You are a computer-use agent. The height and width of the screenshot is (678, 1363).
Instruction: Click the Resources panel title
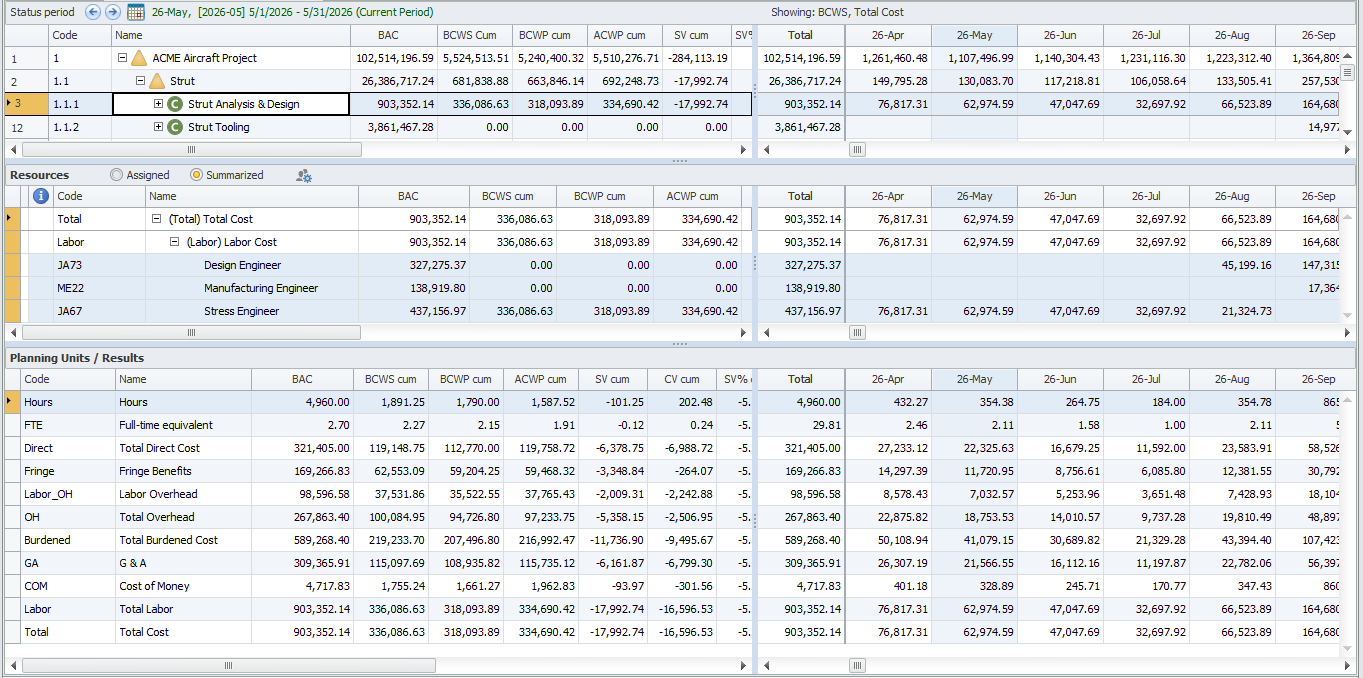tap(40, 175)
